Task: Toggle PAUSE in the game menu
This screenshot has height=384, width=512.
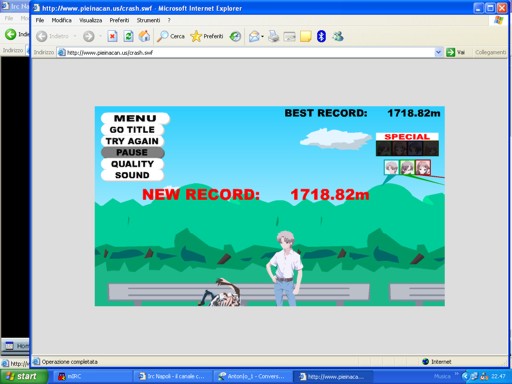Action: coord(132,152)
